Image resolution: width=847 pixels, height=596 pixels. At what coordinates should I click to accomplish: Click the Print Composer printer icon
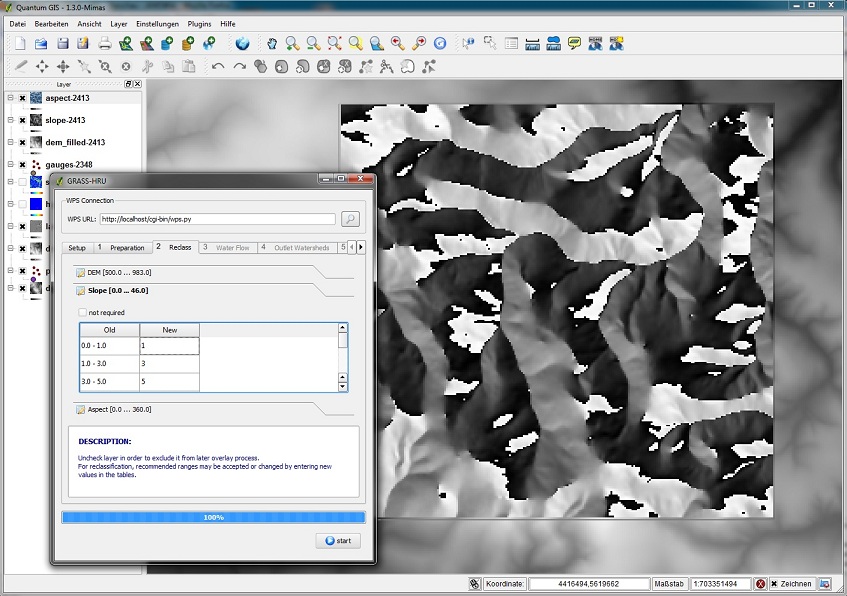pyautogui.click(x=105, y=43)
